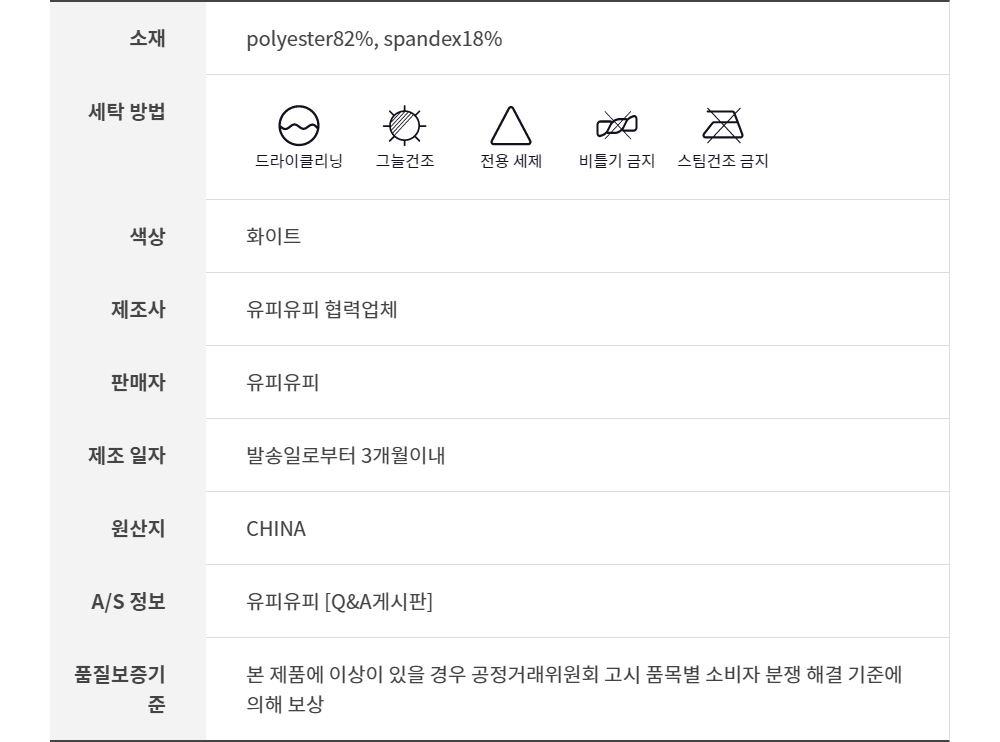Click the 판매자 seller value 유피유피
This screenshot has width=1000, height=742.
283,383
